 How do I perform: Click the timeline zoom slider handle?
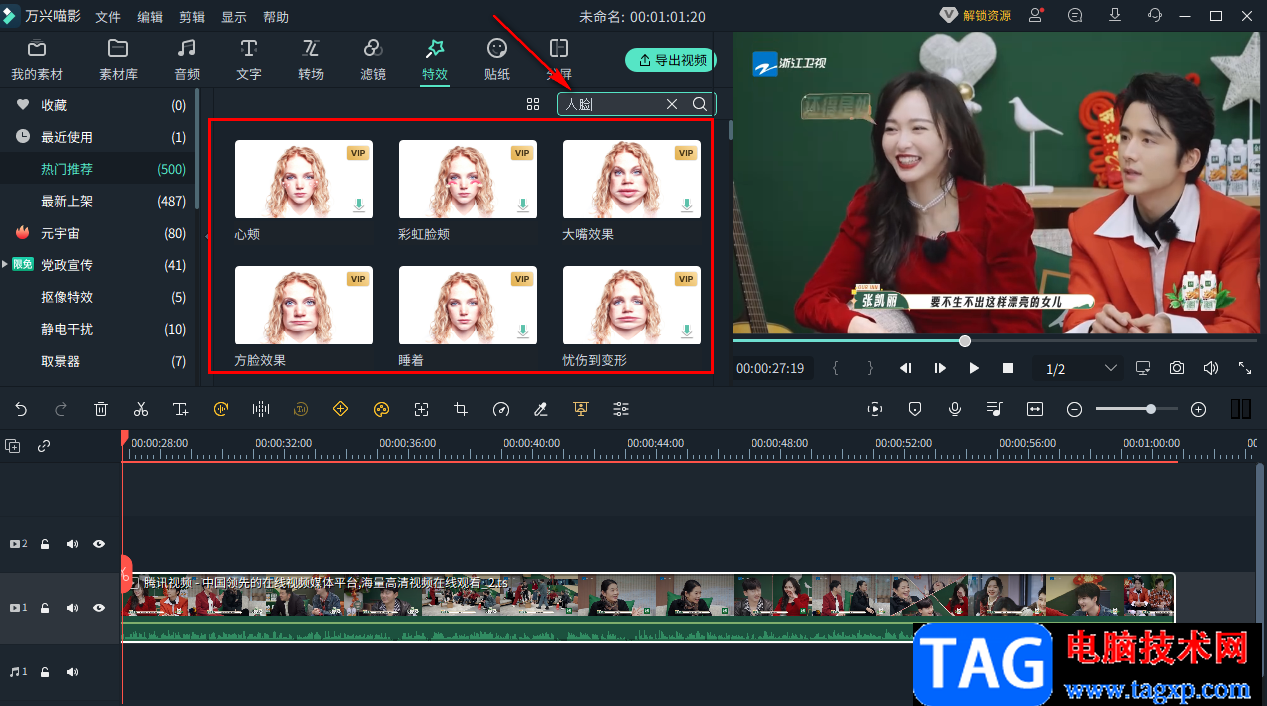pyautogui.click(x=1151, y=409)
